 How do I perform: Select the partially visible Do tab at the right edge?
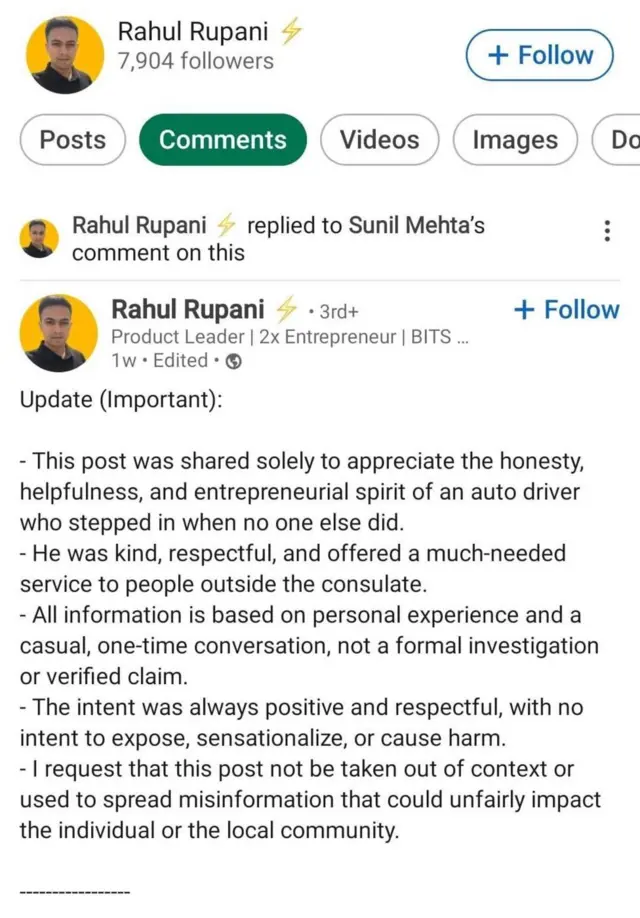(622, 140)
